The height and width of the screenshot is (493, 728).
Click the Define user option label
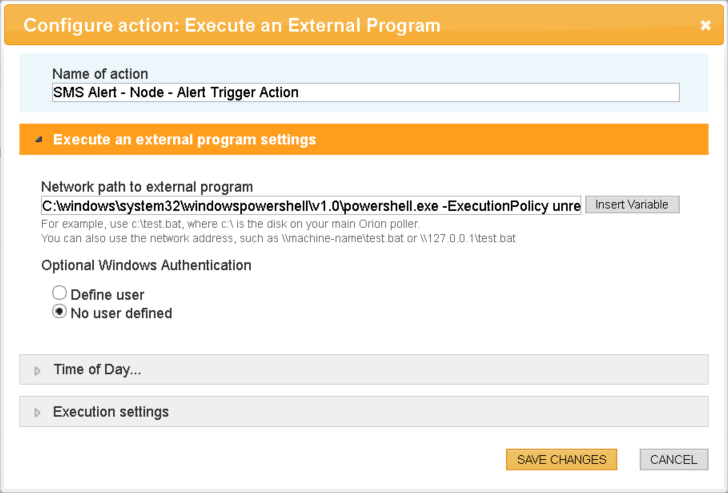point(107,295)
